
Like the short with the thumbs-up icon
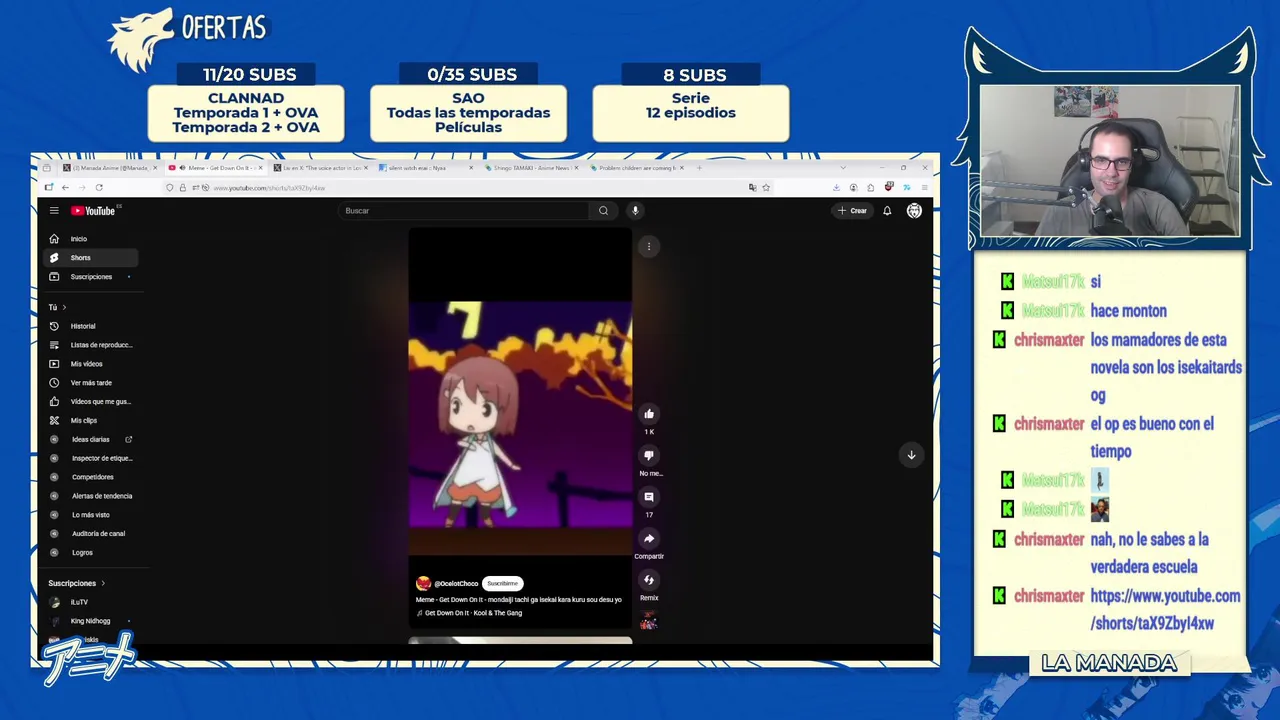coord(649,414)
